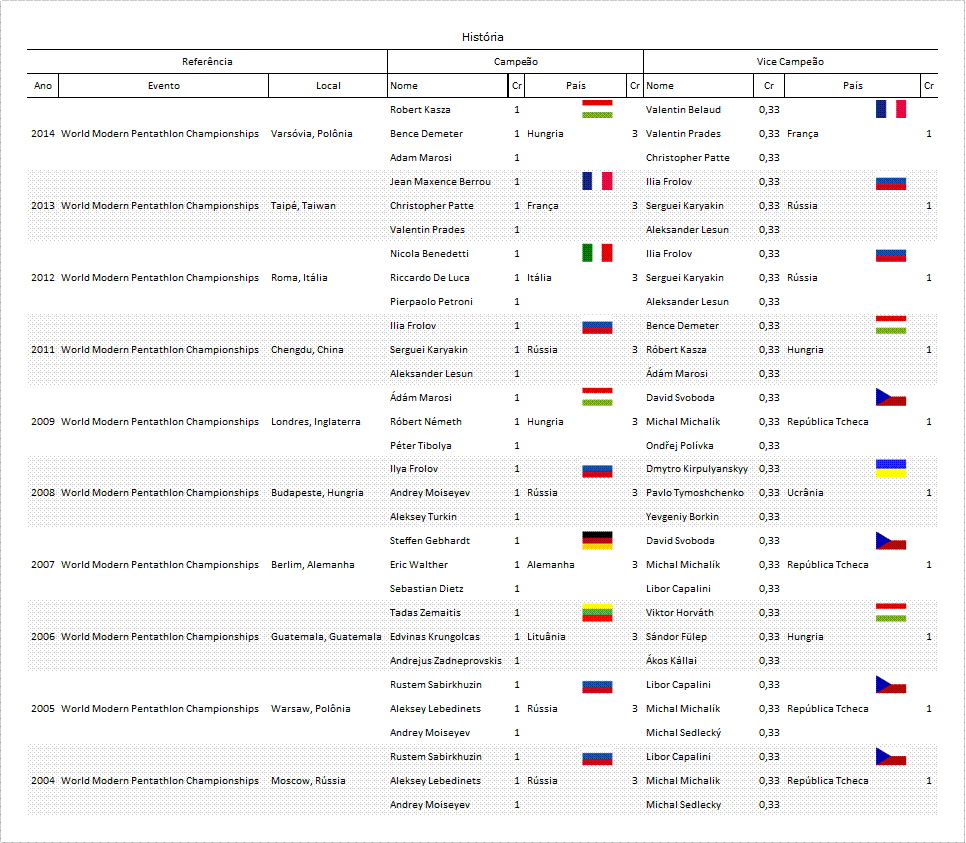This screenshot has width=966, height=843.
Task: Click the name "Edvinas Krungolcas"
Action: click(435, 637)
